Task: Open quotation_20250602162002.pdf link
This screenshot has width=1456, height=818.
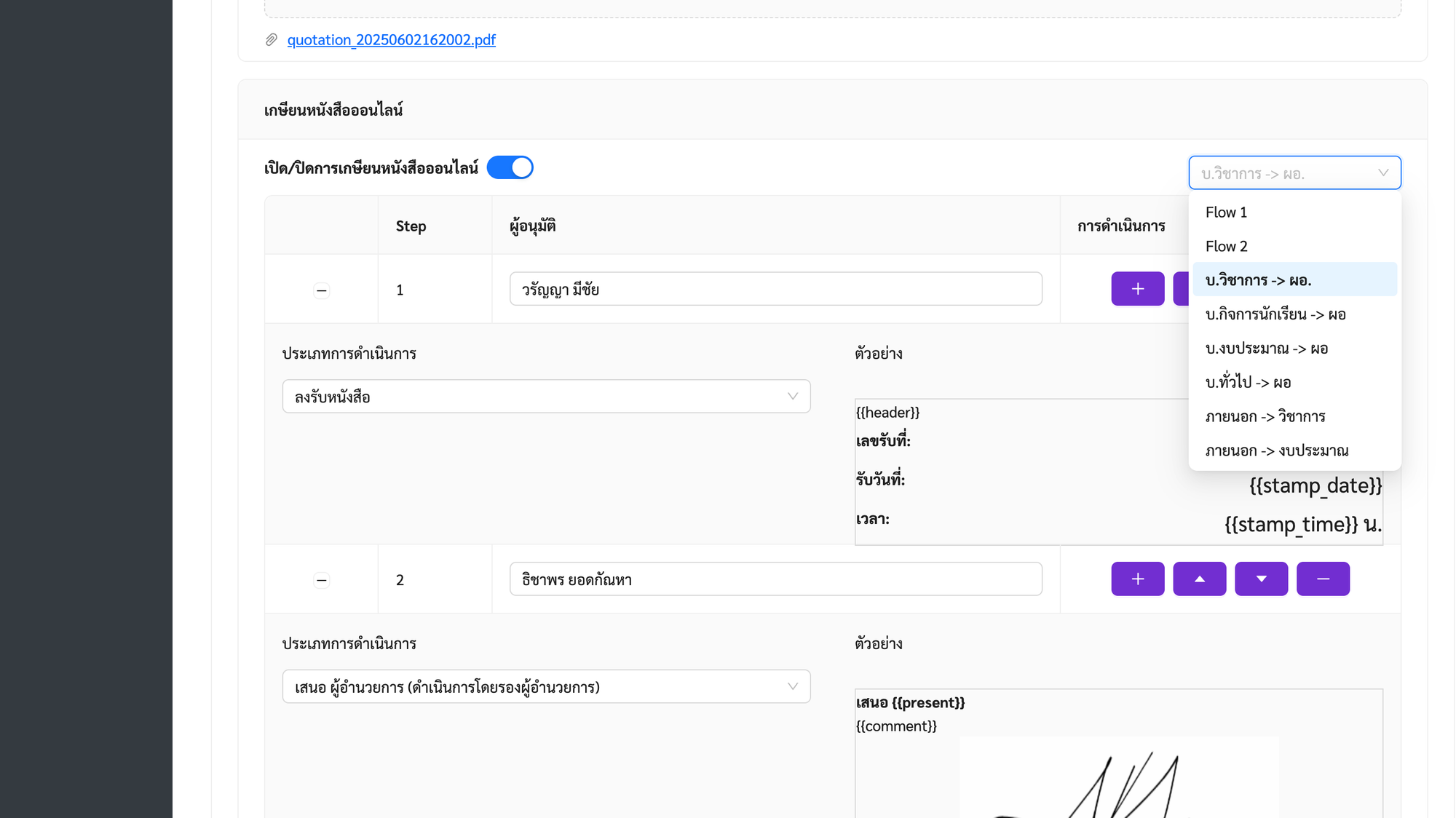Action: (x=391, y=40)
